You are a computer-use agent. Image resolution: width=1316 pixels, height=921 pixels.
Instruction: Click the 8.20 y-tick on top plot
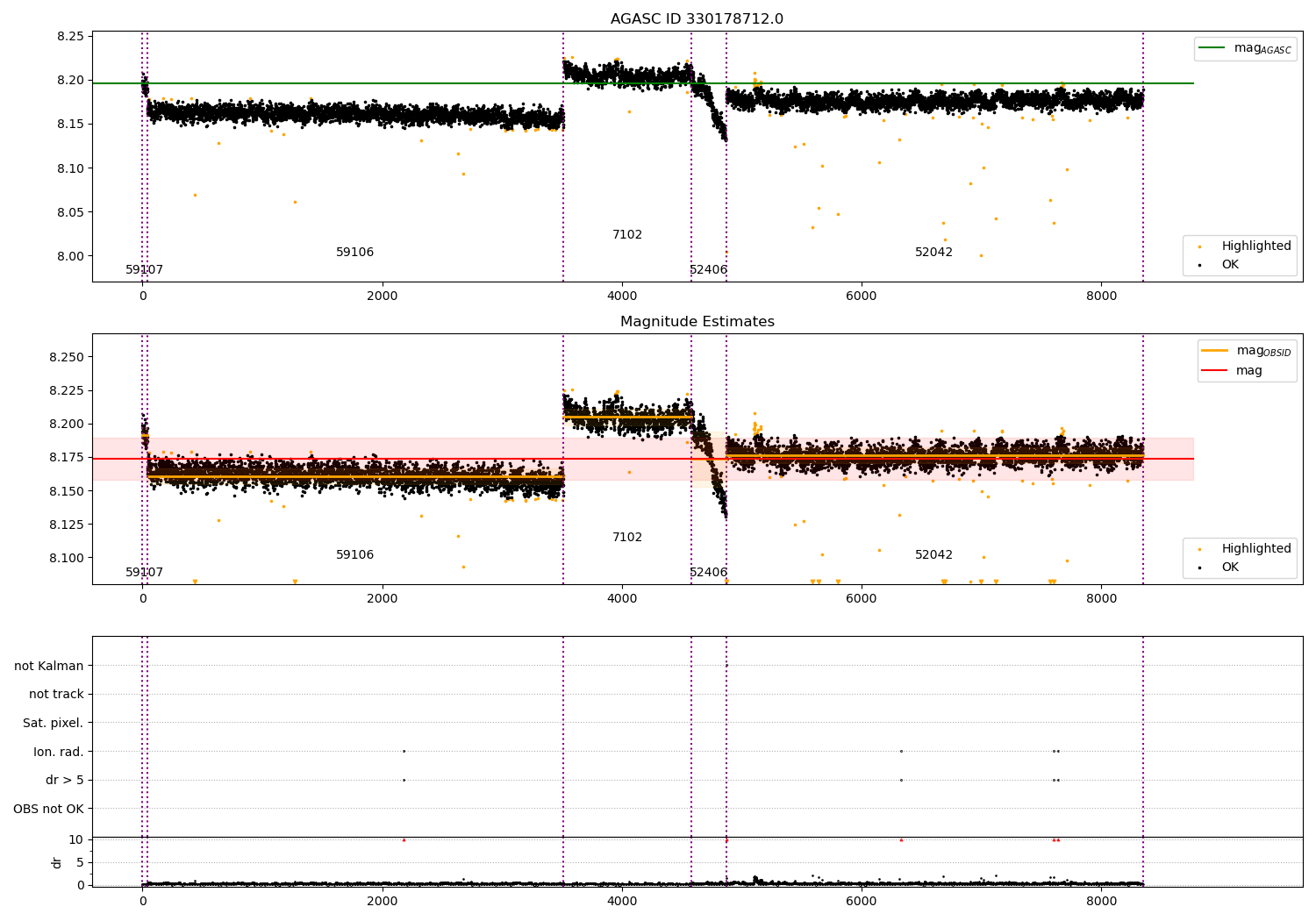click(x=70, y=81)
